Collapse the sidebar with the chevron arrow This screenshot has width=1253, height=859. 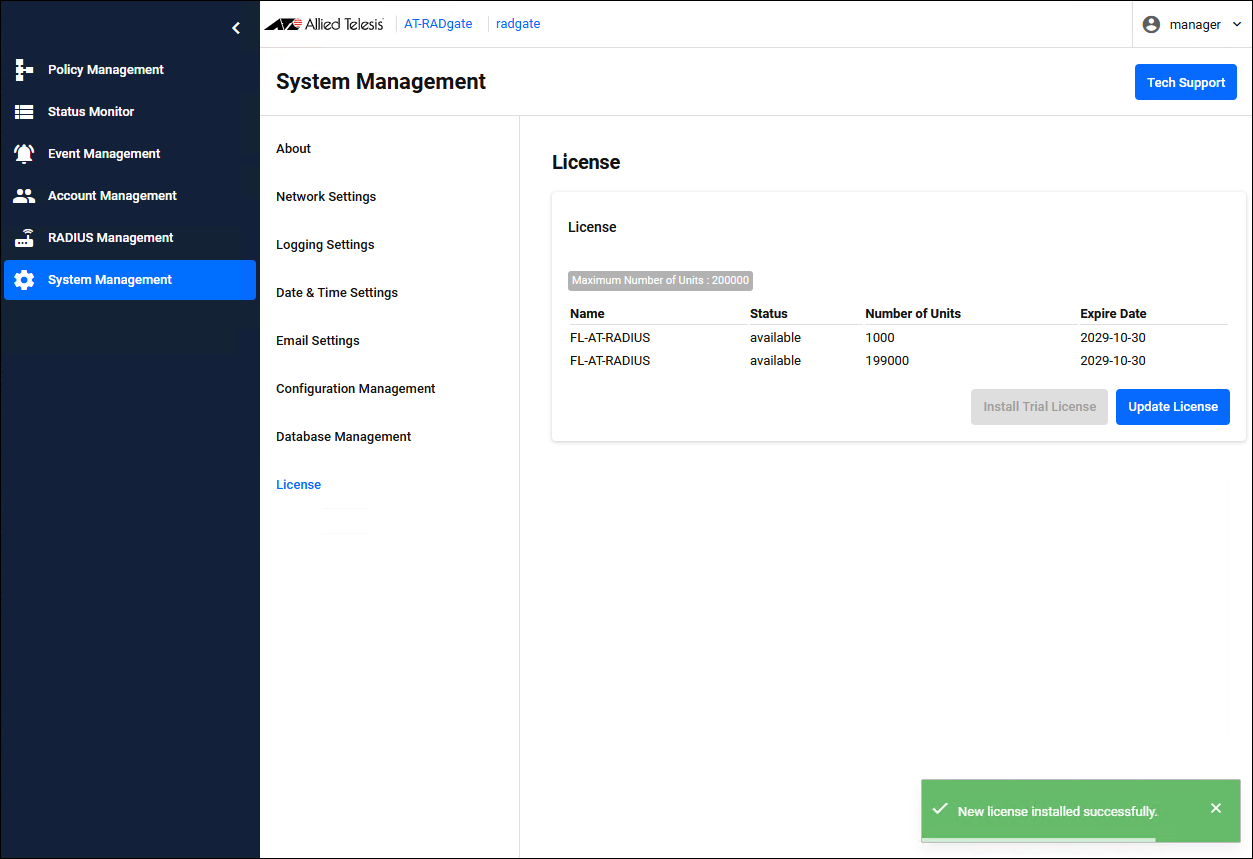[236, 28]
